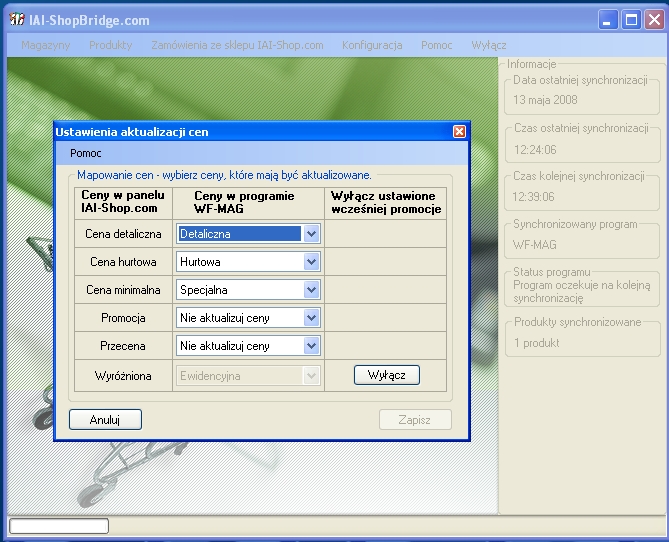Click the Program oczekuje na kolejną synchronizację status
This screenshot has height=542, width=669.
tap(582, 291)
